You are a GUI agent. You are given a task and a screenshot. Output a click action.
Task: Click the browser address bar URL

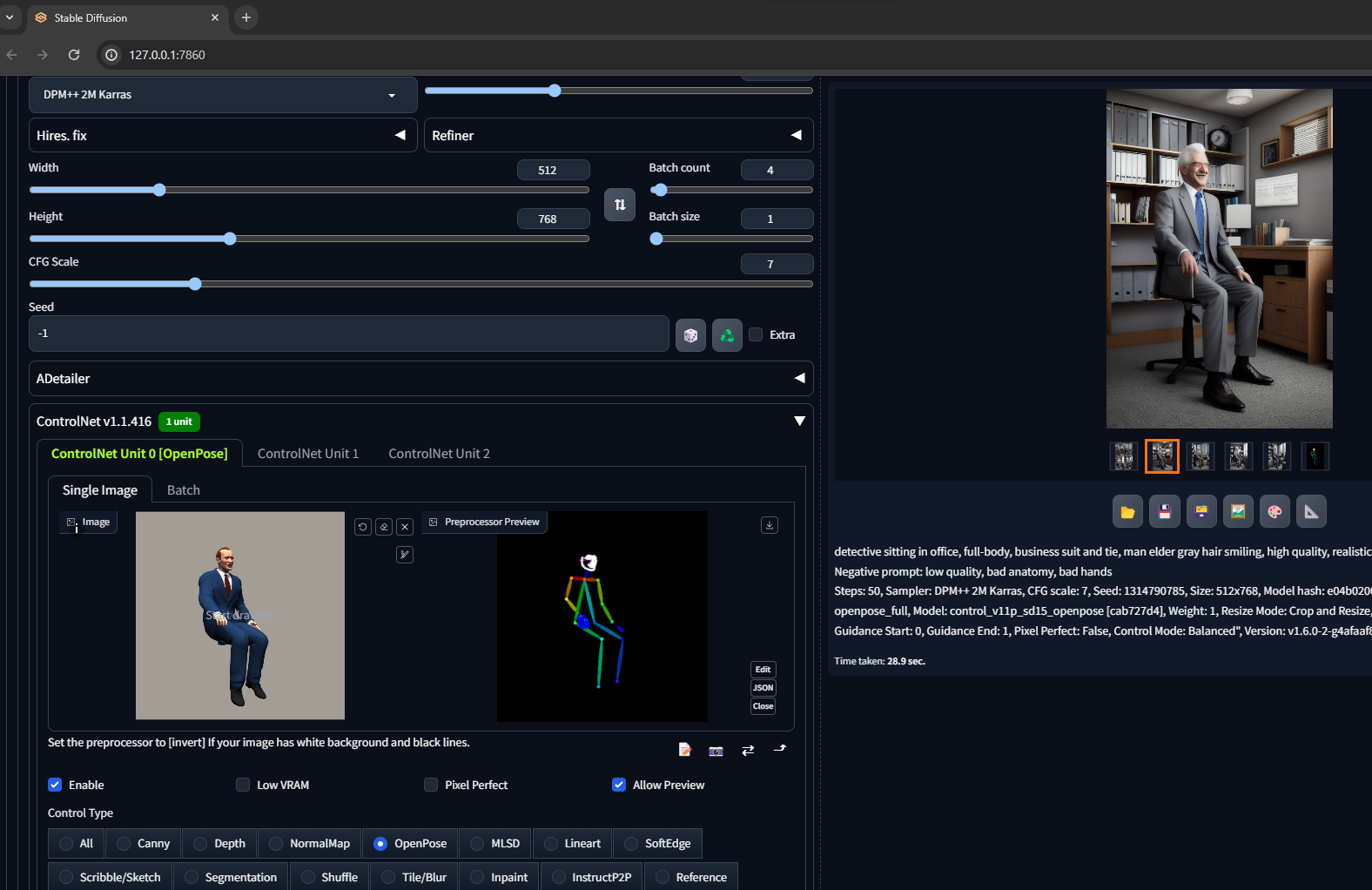point(167,55)
